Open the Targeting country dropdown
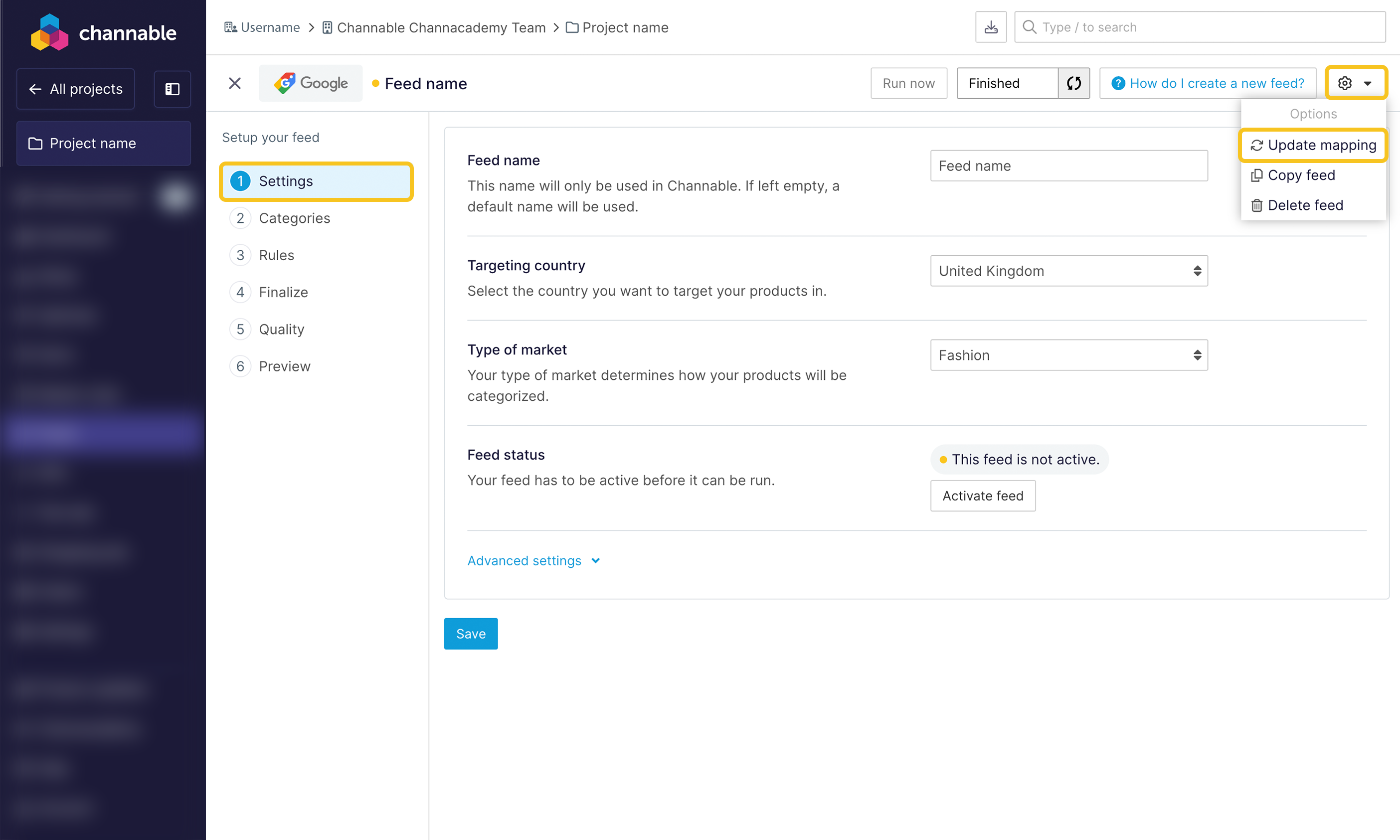Viewport: 1400px width, 840px height. tap(1068, 271)
